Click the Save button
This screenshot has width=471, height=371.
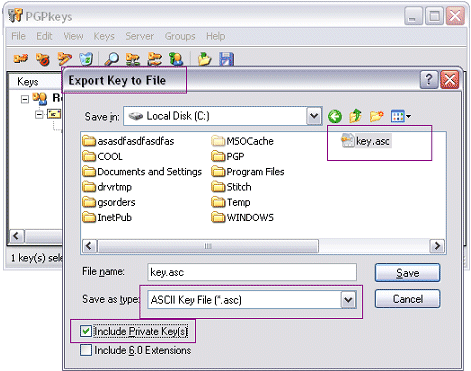pos(407,273)
